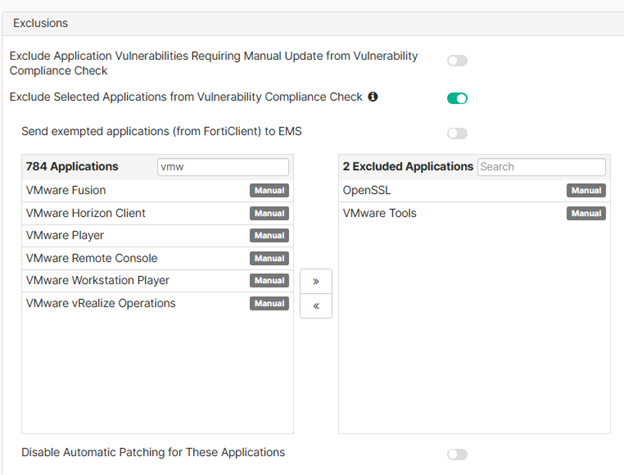This screenshot has height=475, width=624.
Task: Select VMware Horizon Client row
Action: (158, 213)
